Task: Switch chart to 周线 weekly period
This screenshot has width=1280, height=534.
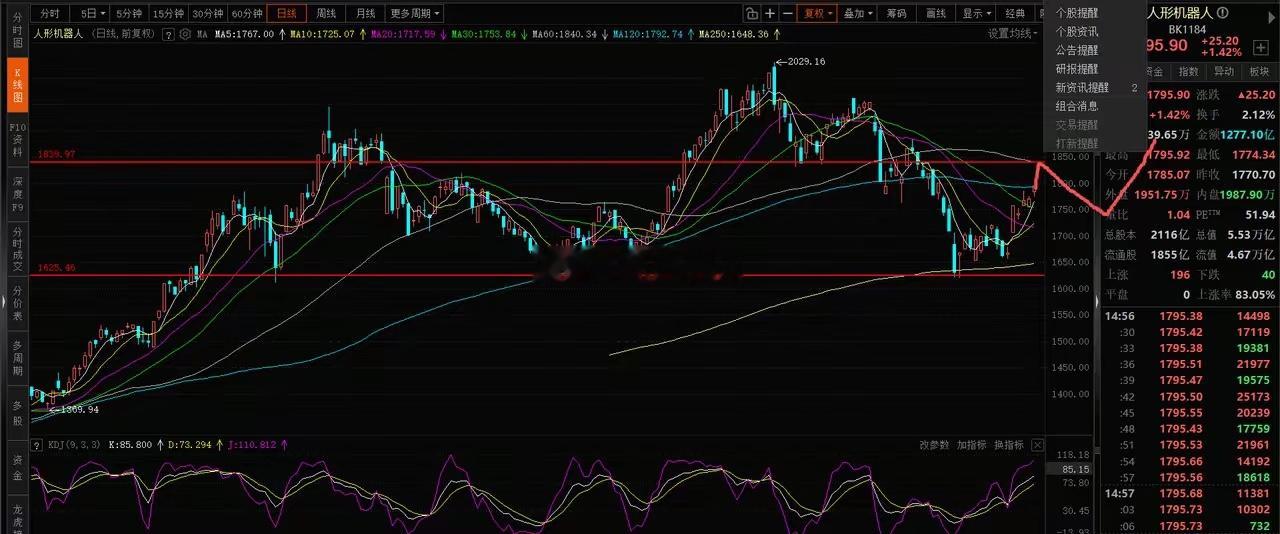Action: (326, 13)
